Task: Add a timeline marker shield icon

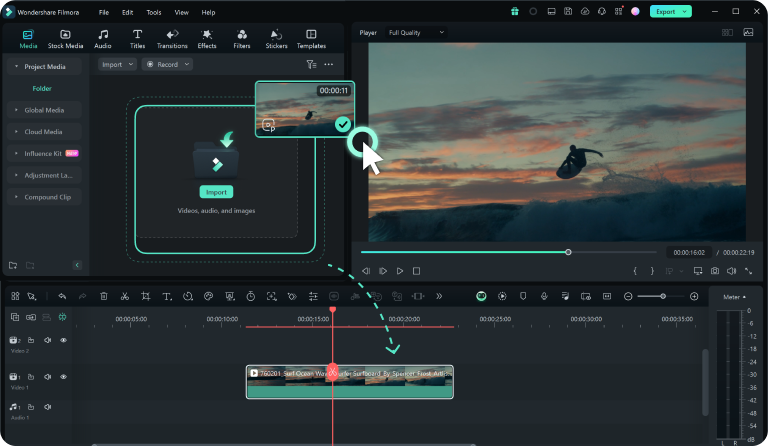Action: [x=523, y=296]
